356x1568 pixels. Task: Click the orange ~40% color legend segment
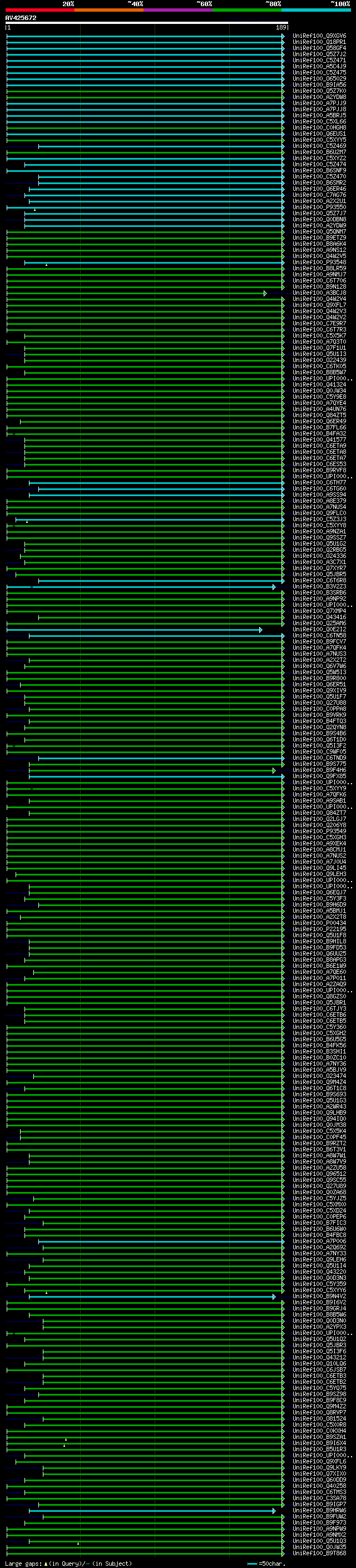[109, 10]
